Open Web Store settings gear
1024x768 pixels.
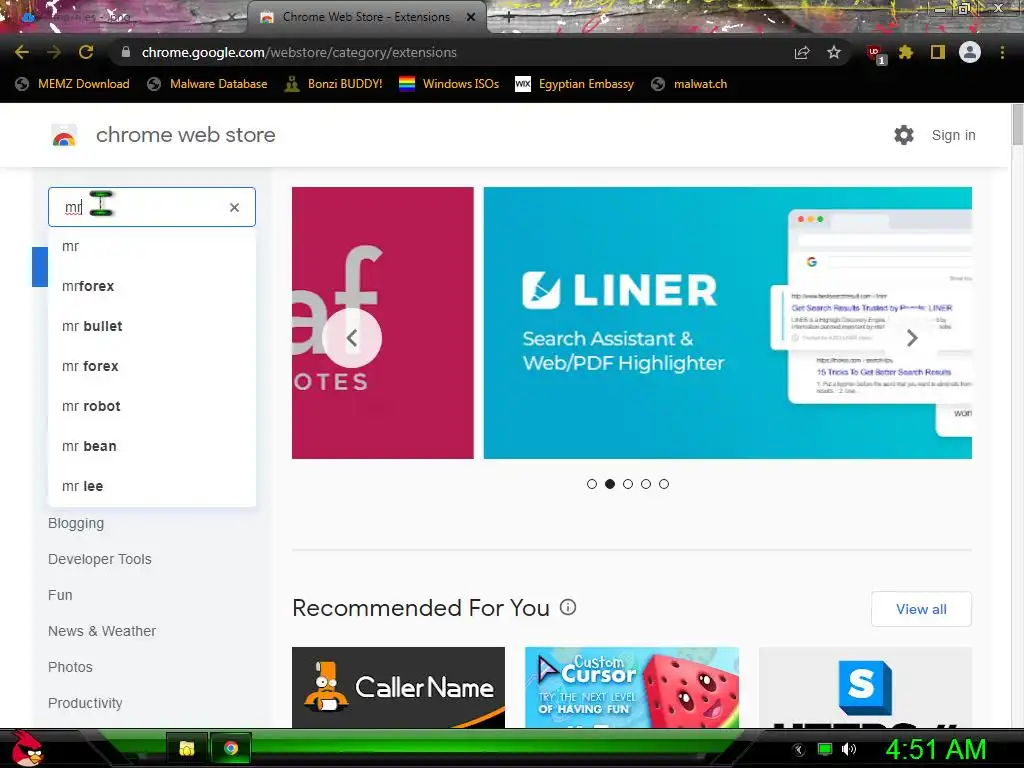coord(904,135)
